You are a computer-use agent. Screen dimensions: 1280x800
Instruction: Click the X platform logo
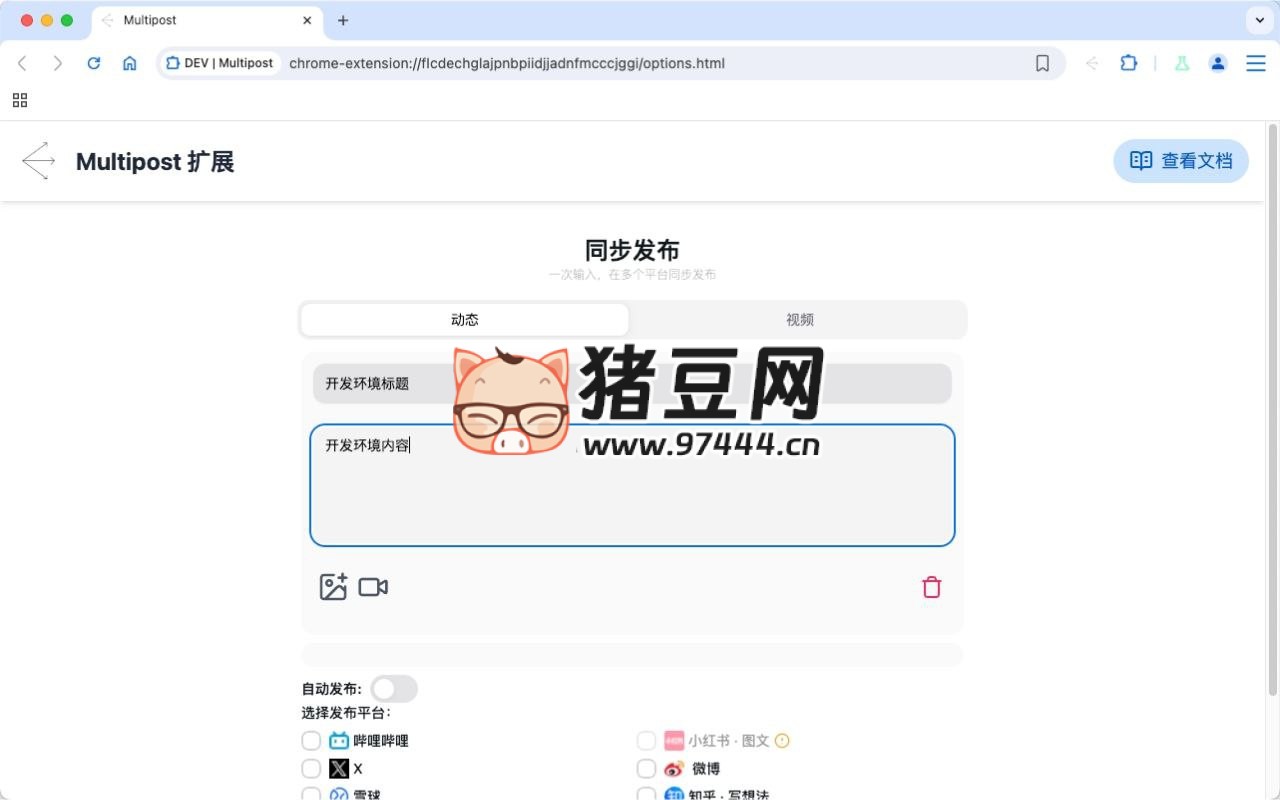pos(339,769)
